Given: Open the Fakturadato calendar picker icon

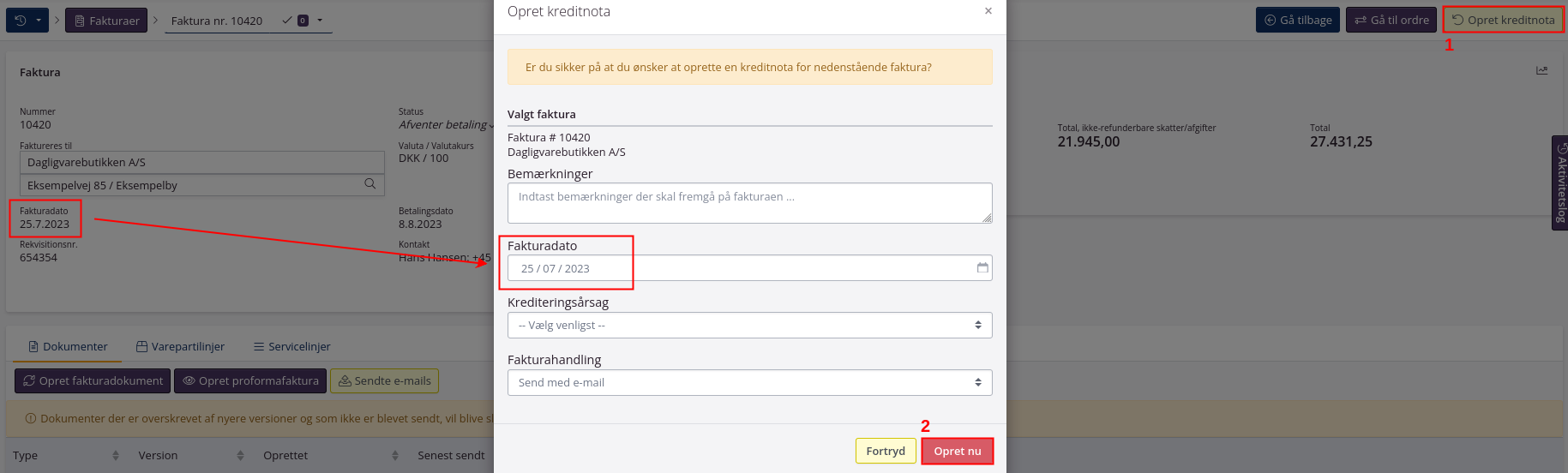Looking at the screenshot, I should pyautogui.click(x=982, y=268).
